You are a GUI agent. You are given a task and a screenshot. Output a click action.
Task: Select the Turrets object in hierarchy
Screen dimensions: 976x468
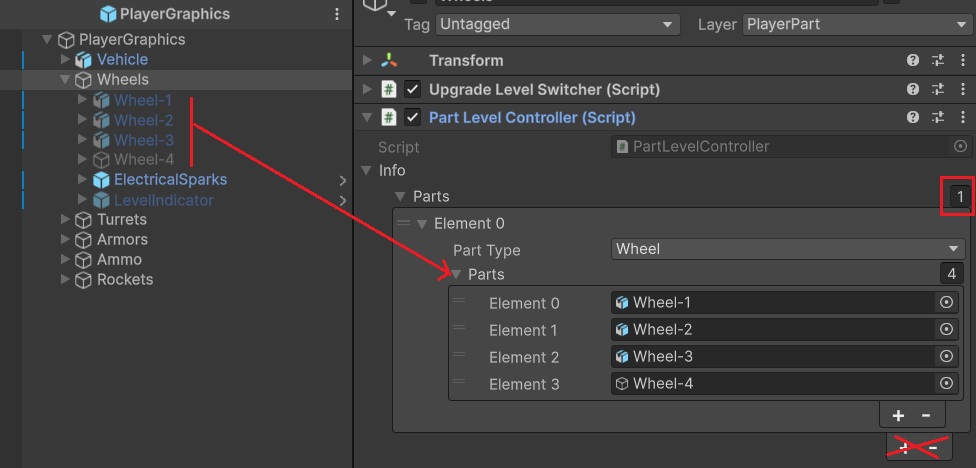pyautogui.click(x=121, y=220)
